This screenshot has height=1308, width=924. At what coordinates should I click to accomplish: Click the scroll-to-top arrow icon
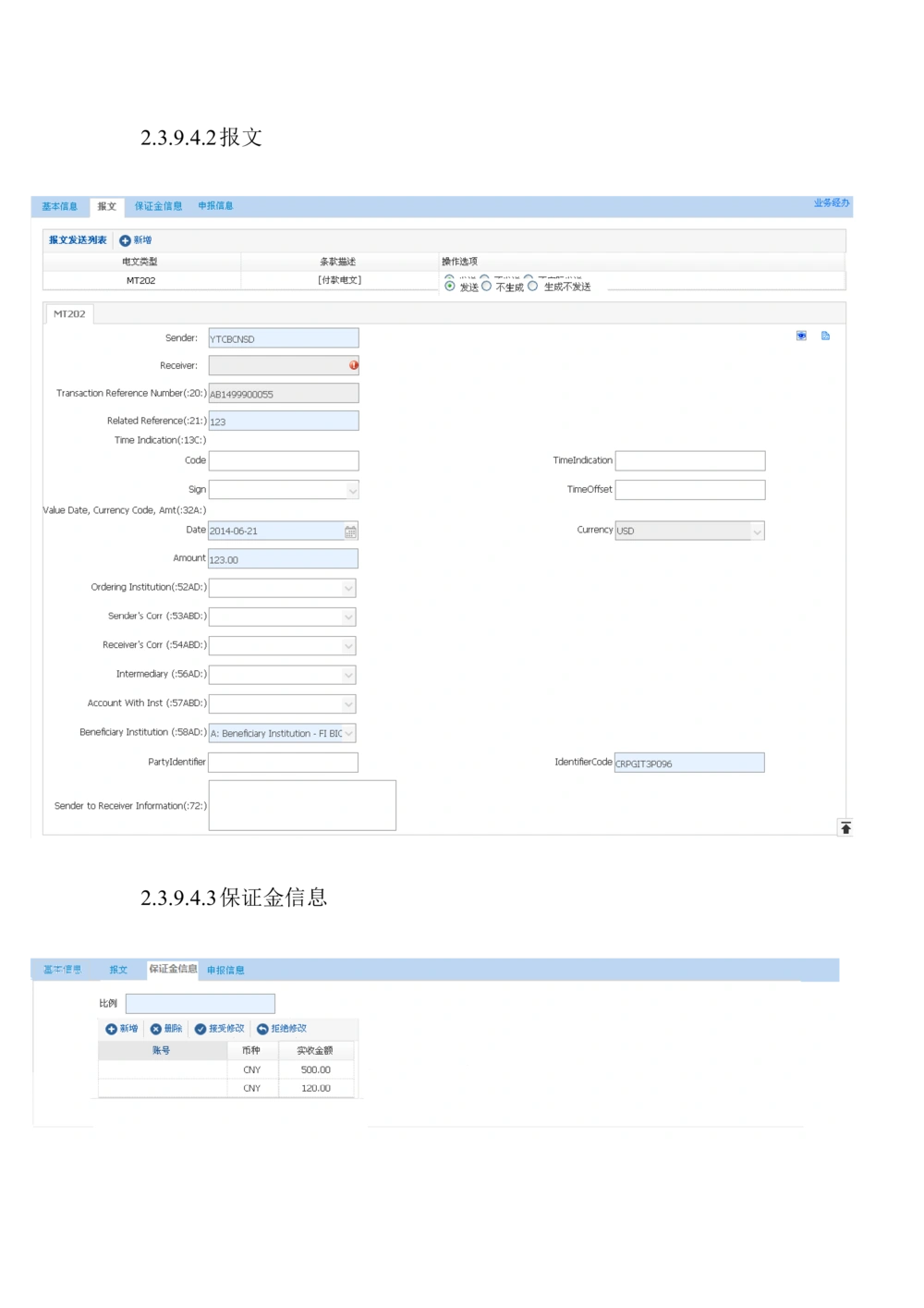coord(845,827)
